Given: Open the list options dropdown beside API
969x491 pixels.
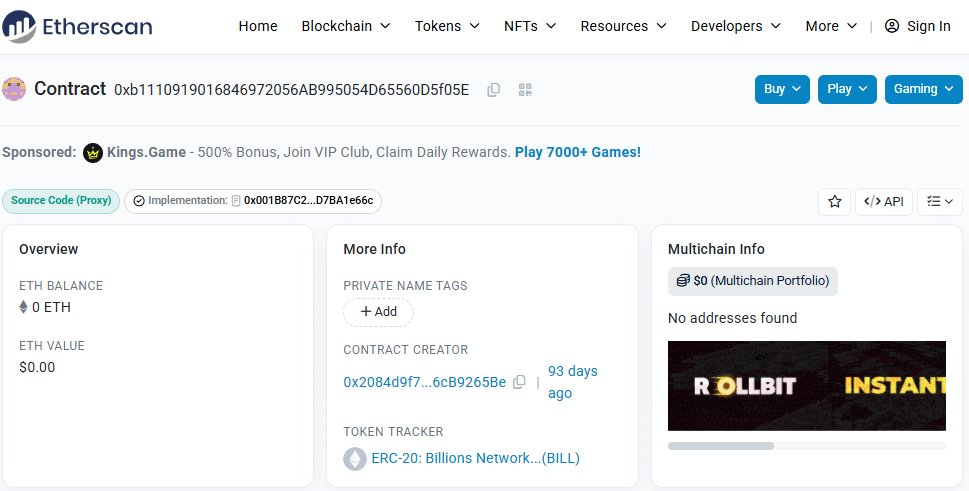Looking at the screenshot, I should point(940,201).
